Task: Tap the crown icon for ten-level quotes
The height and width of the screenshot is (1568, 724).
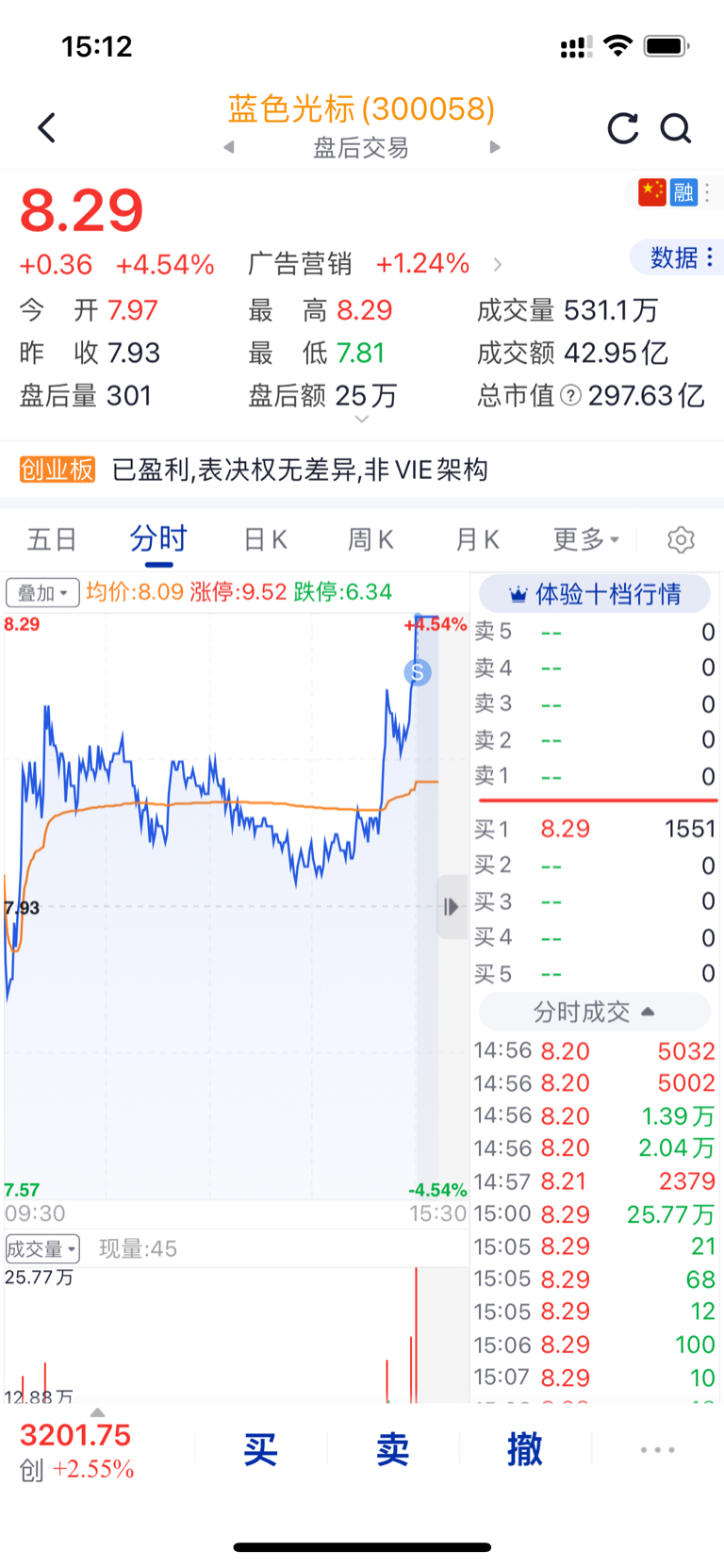Action: [518, 595]
